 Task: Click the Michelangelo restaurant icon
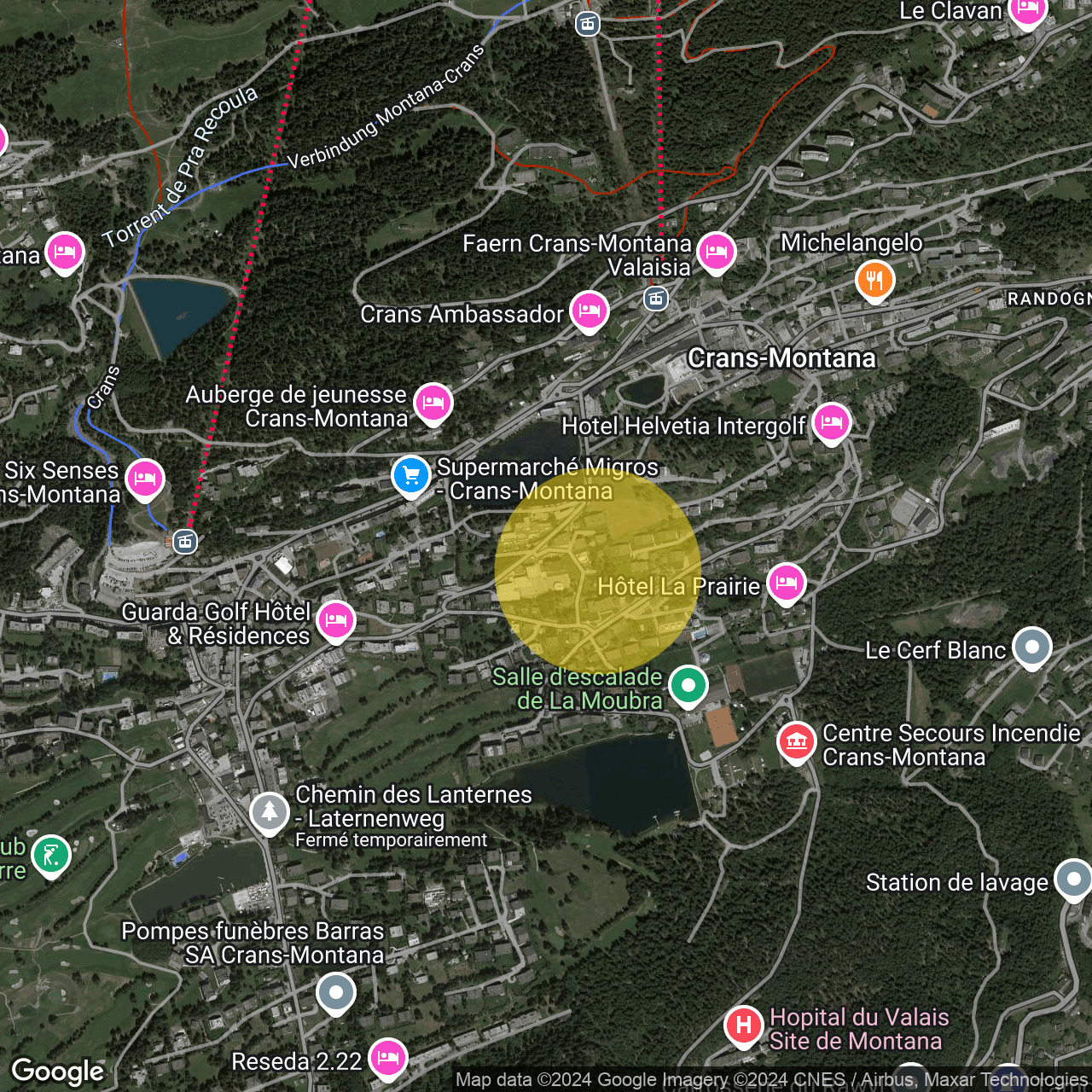[x=874, y=280]
